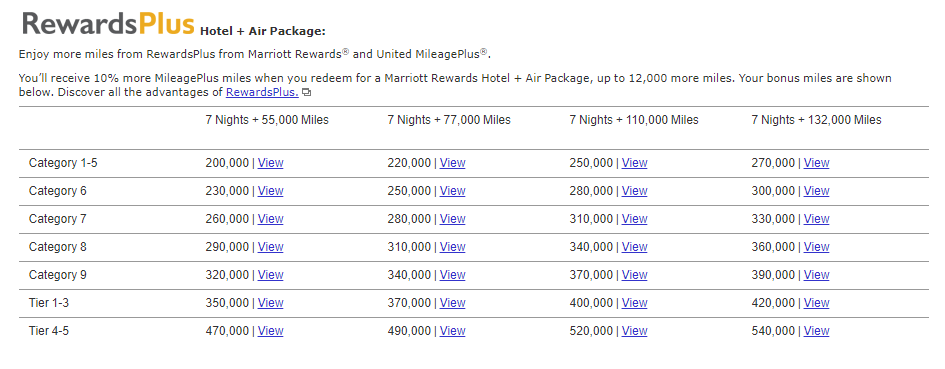This screenshot has height=369, width=945.
Task: View Tier 4-5 package for 490,000 points
Action: 453,331
